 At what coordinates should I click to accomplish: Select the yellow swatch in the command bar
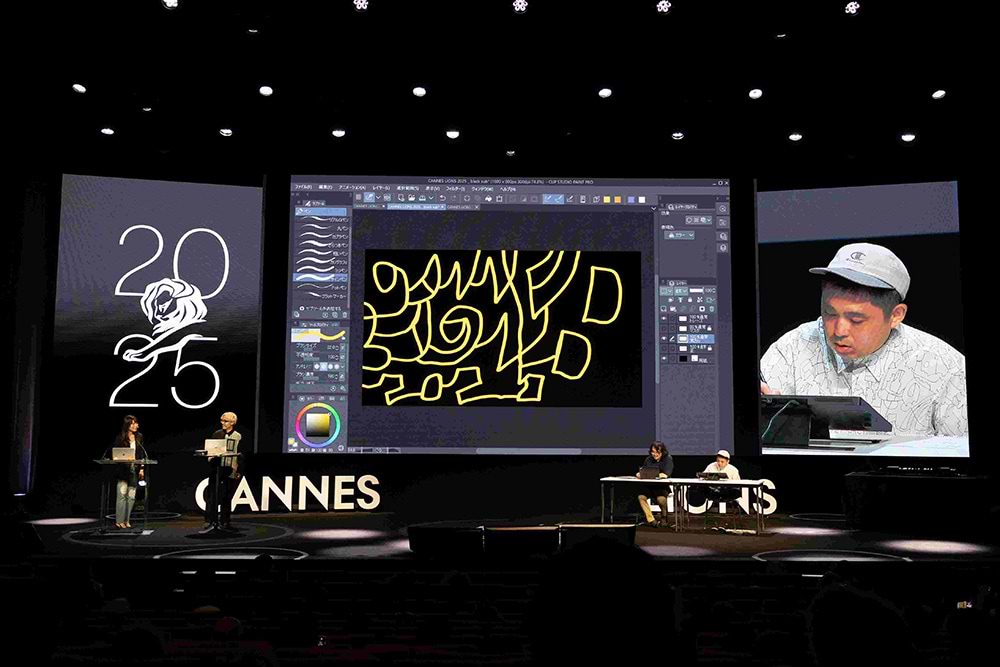607,200
